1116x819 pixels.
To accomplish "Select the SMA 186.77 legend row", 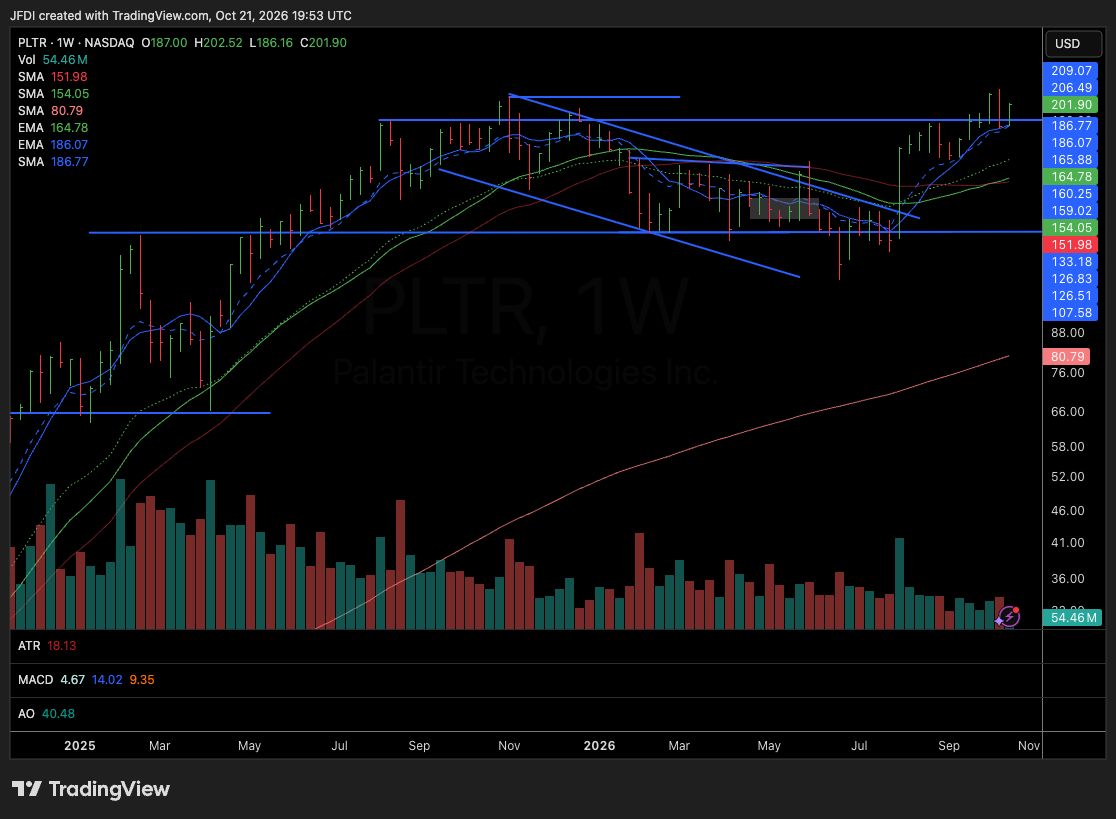I will 53,162.
